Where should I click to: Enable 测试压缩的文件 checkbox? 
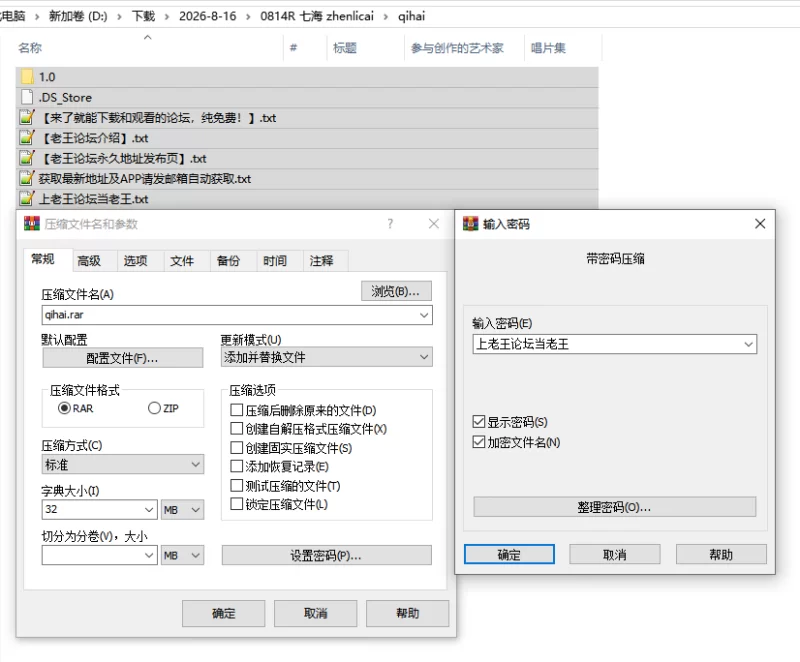(x=236, y=486)
